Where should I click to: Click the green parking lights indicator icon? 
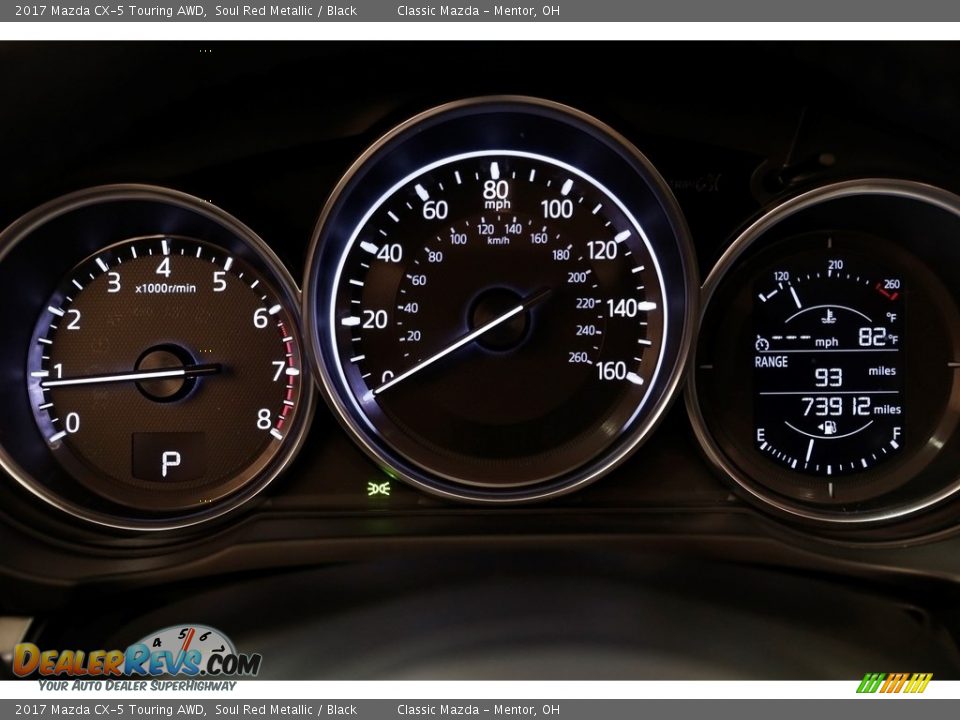pyautogui.click(x=378, y=488)
